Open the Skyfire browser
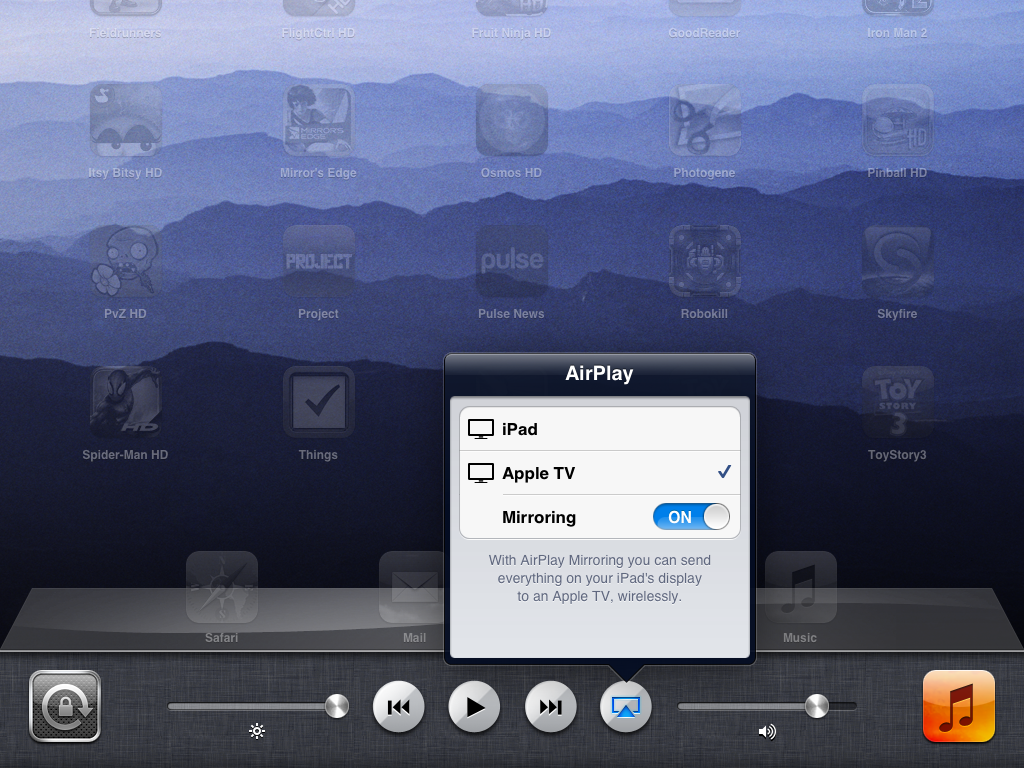This screenshot has height=768, width=1024. coord(897,261)
